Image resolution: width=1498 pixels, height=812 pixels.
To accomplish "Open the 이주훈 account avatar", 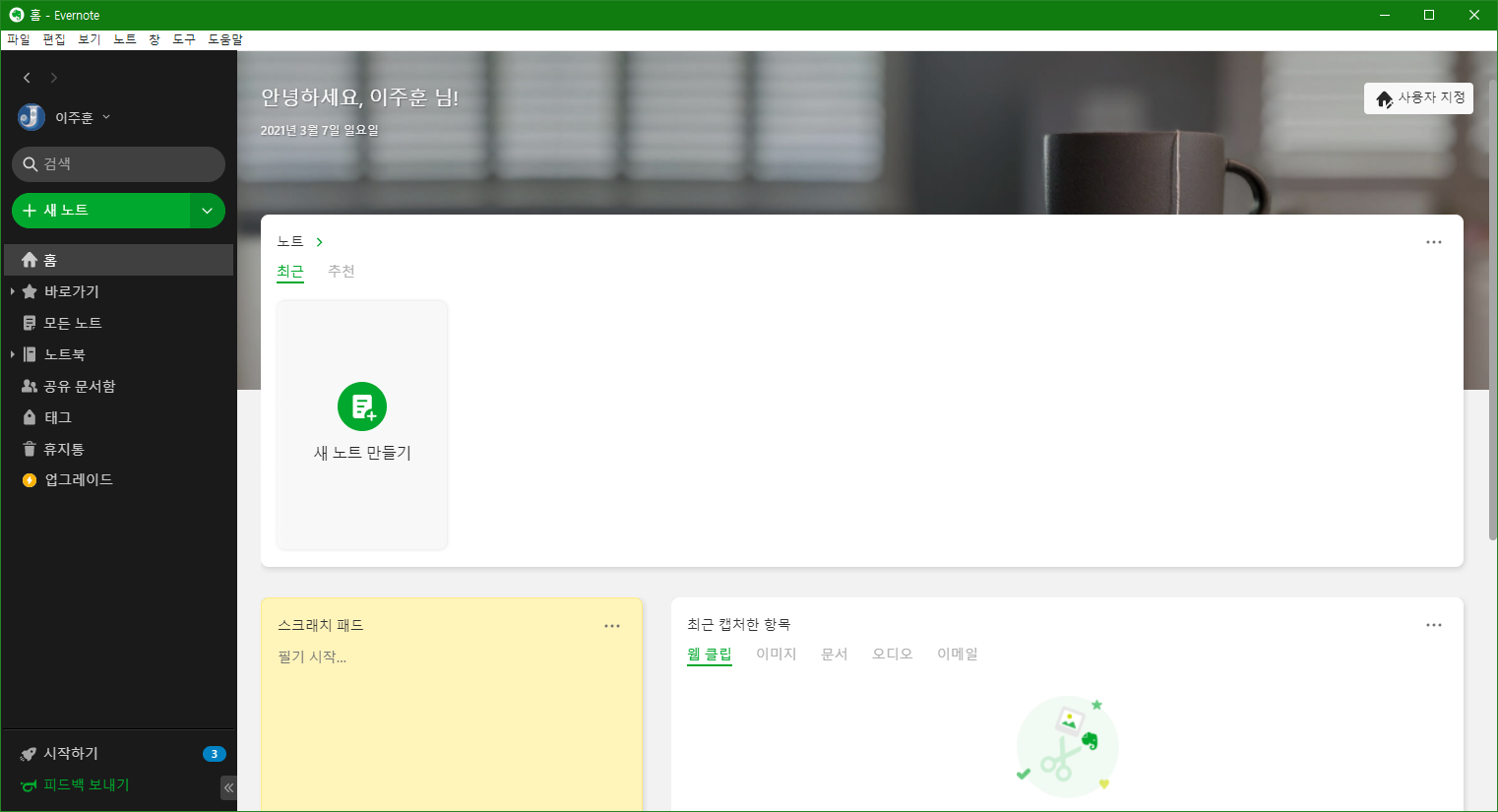I will click(x=31, y=117).
